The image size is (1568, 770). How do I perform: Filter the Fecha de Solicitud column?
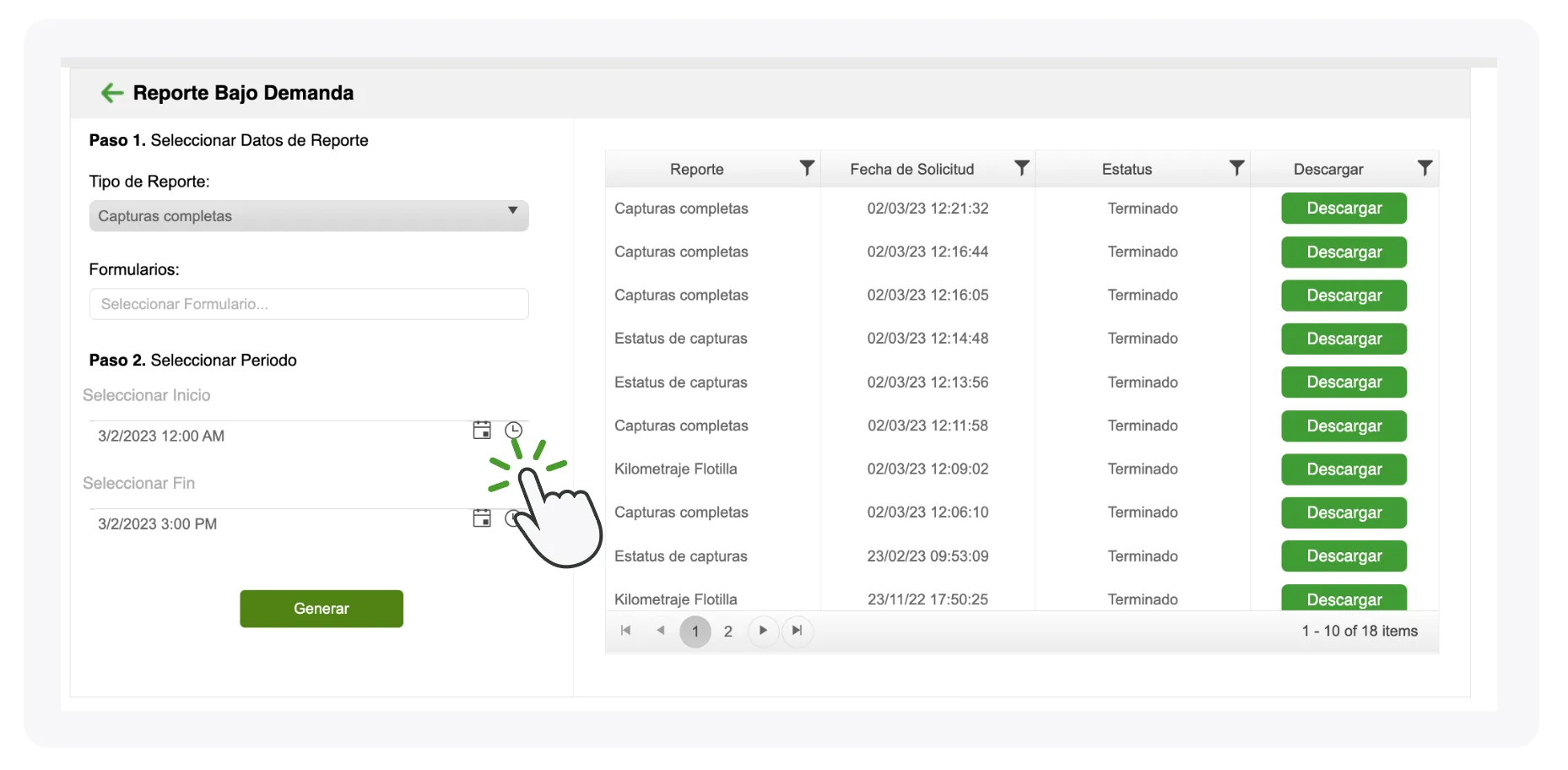click(x=1021, y=168)
